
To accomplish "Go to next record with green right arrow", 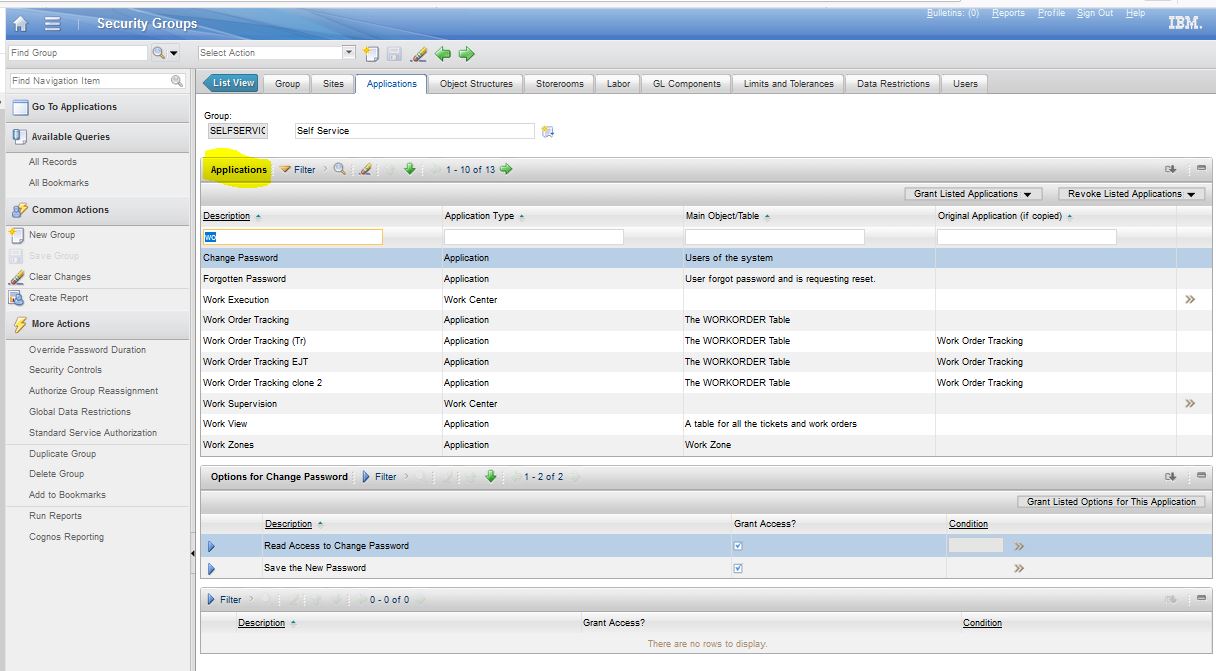I will (x=466, y=53).
